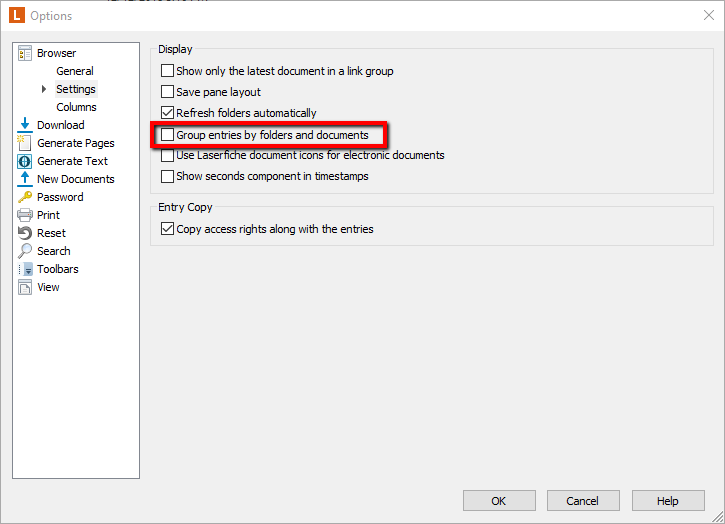Click the Reset undo arrow icon

(x=25, y=233)
